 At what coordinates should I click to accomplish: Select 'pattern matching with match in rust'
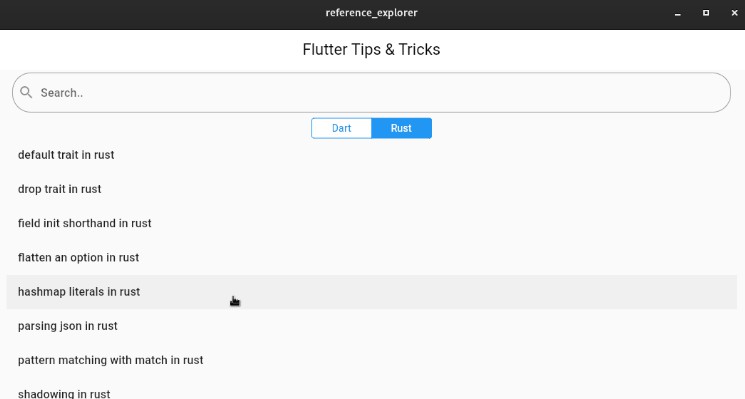(371, 360)
